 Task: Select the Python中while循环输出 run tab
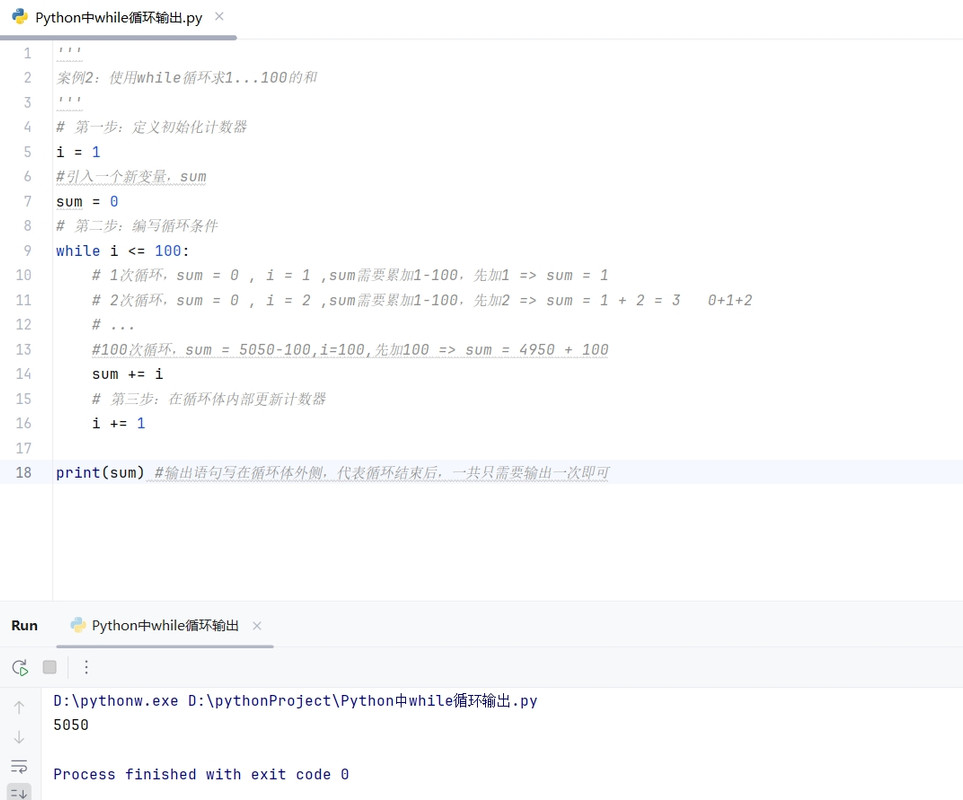(x=165, y=626)
